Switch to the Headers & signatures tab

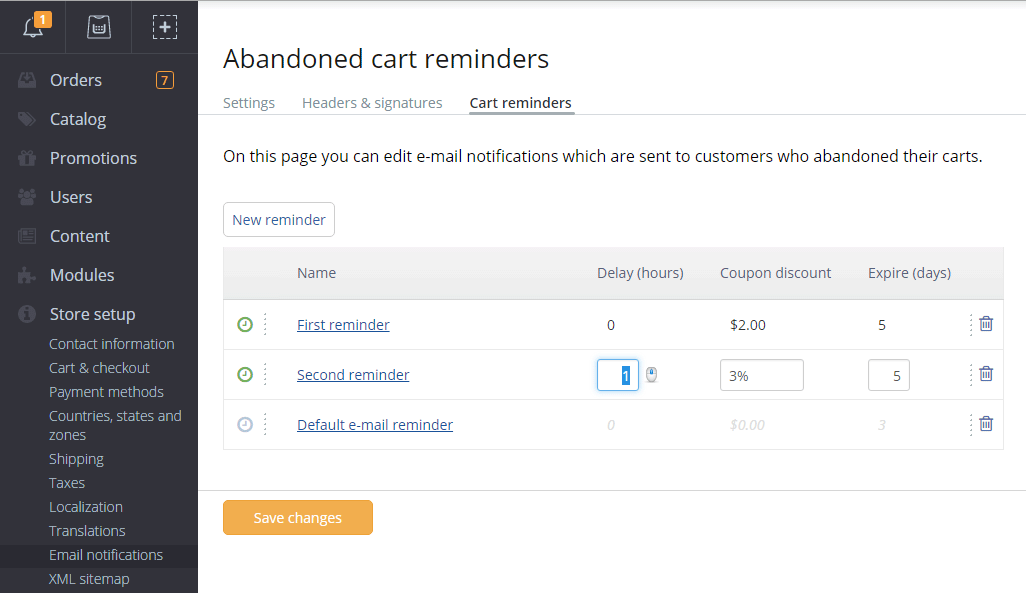(x=372, y=103)
